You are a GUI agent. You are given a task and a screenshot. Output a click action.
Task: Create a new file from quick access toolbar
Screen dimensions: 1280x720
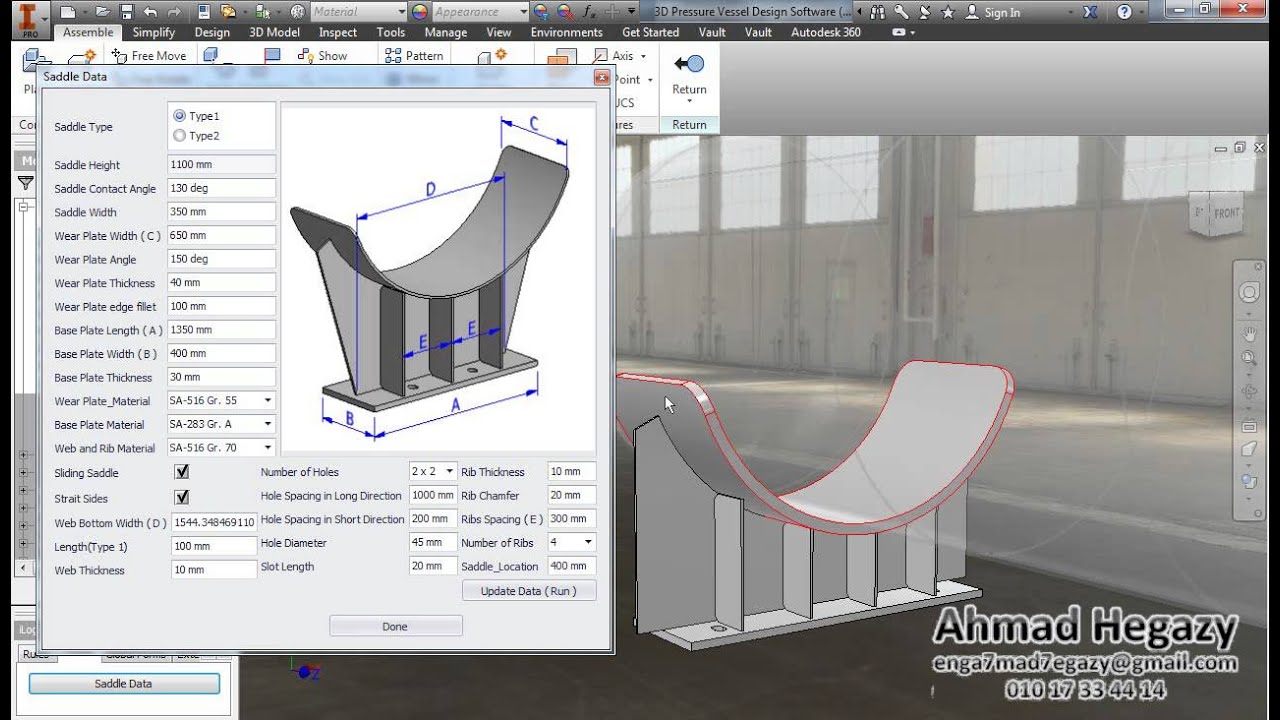(x=68, y=12)
